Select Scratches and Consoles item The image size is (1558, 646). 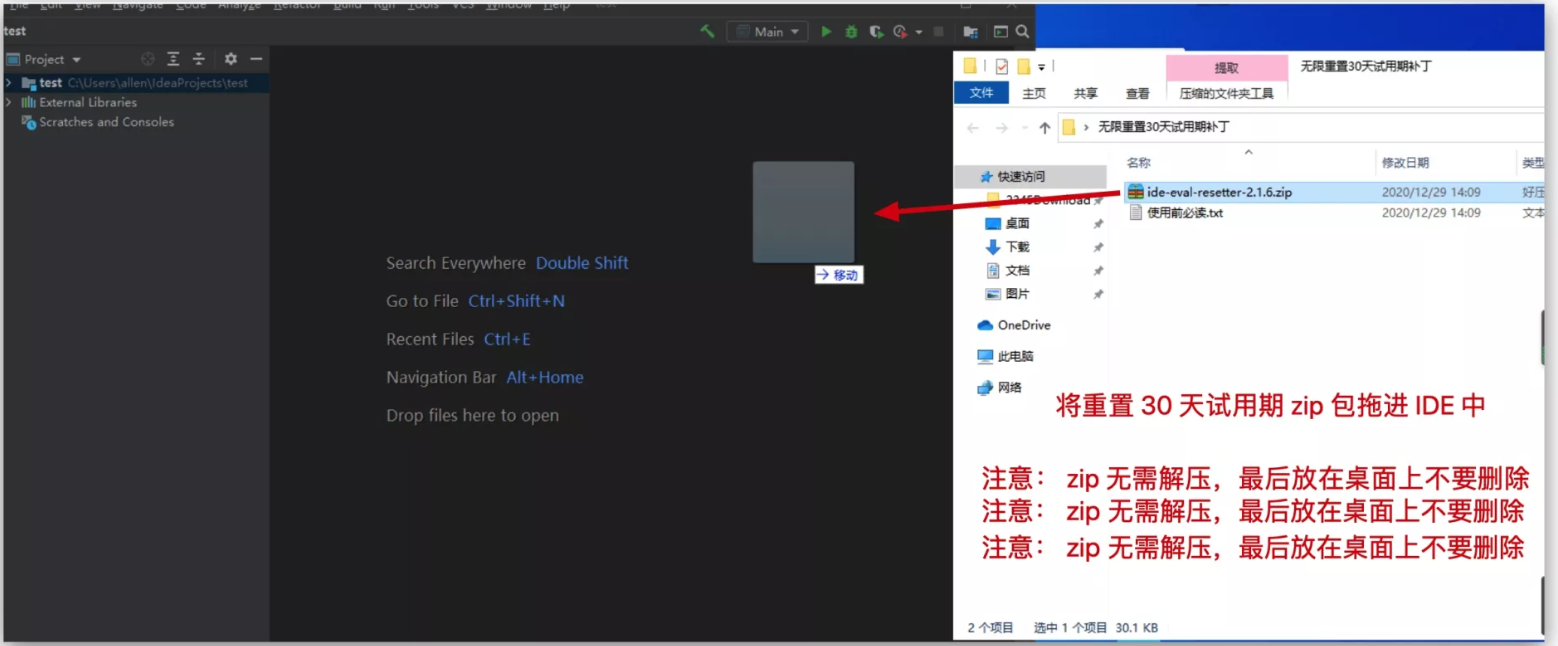pyautogui.click(x=106, y=122)
